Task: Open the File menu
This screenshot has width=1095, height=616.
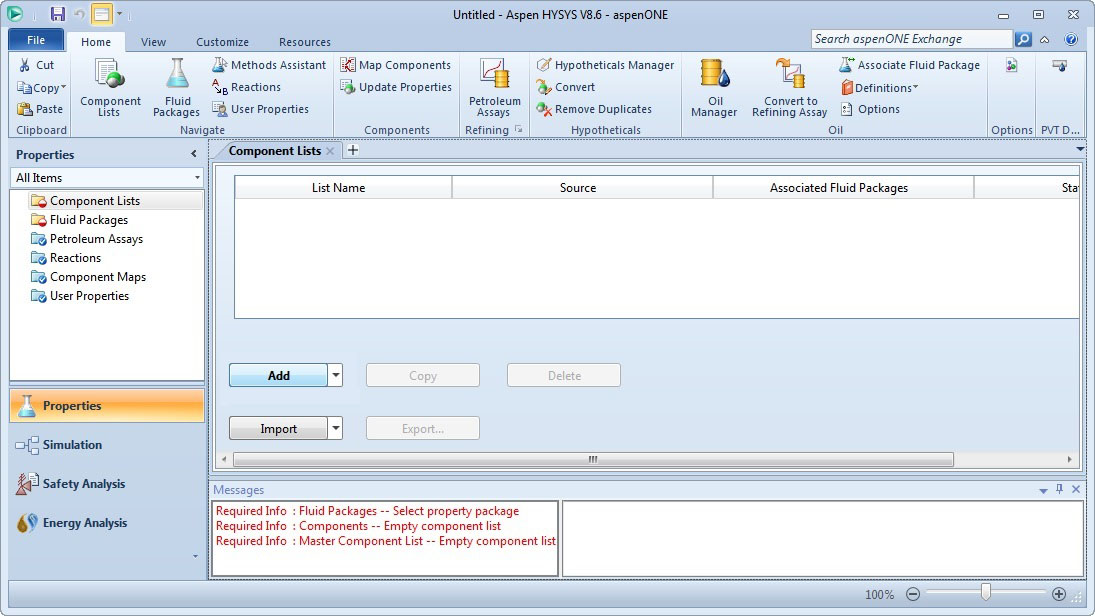Action: 36,40
